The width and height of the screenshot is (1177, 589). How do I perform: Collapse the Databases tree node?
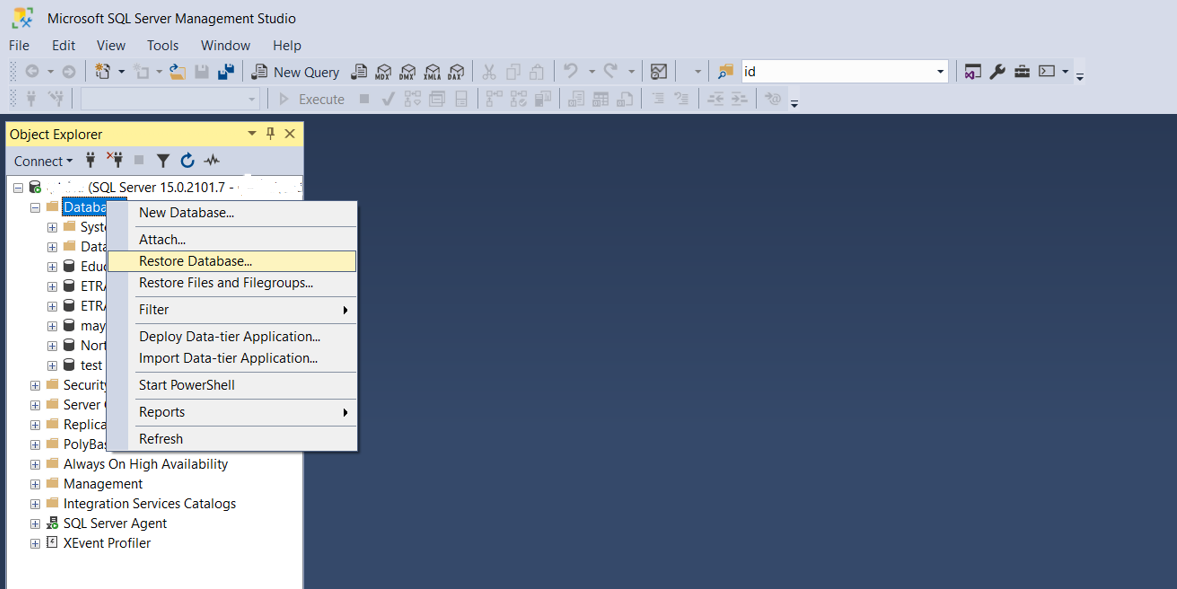(x=35, y=208)
